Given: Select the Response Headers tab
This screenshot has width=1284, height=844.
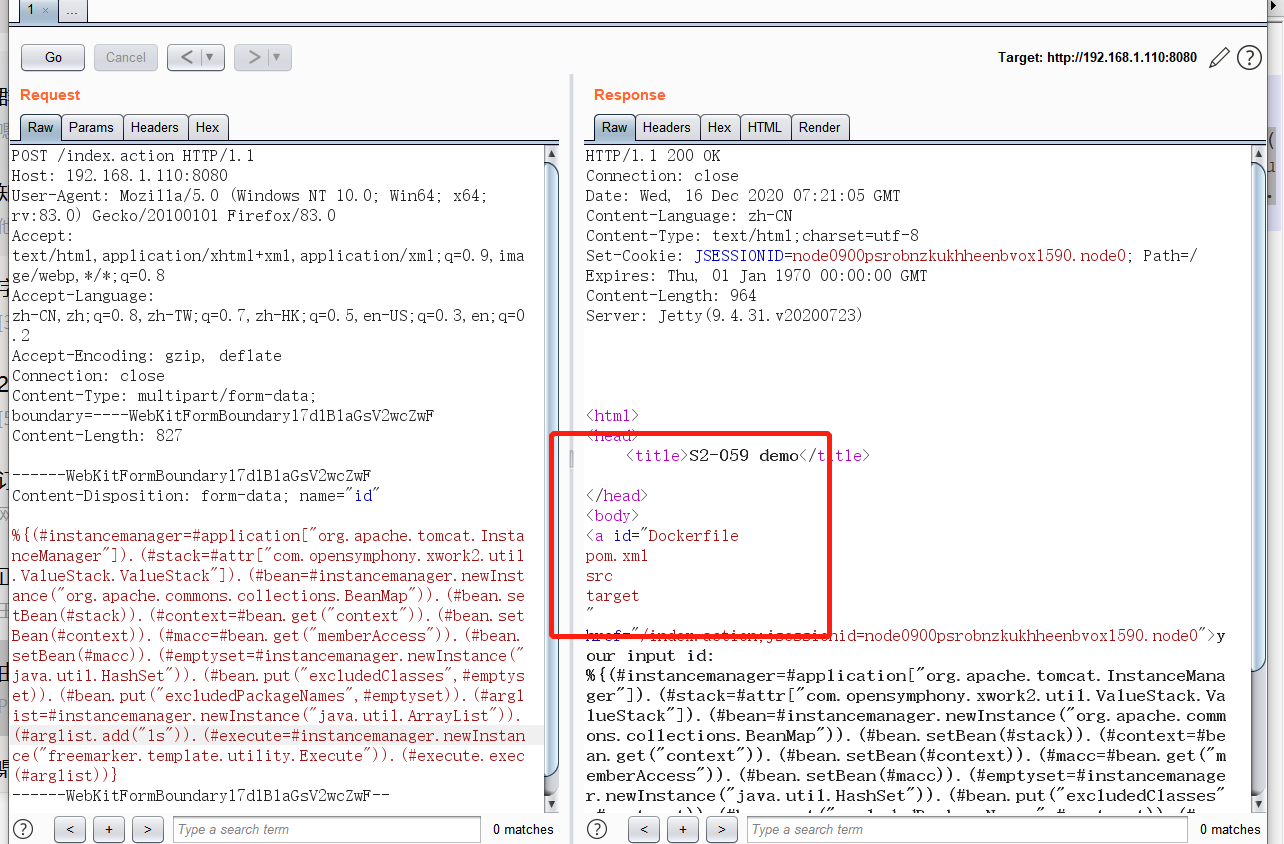Looking at the screenshot, I should 667,127.
